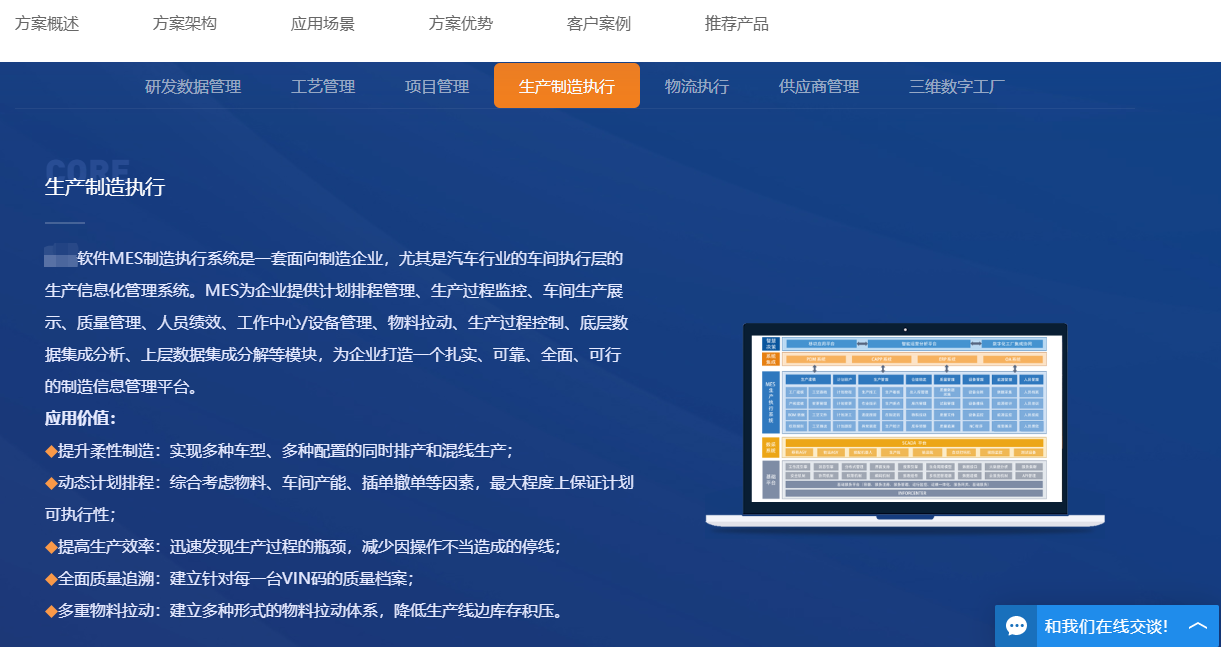The image size is (1221, 647).
Task: Collapse the chat widget via the up chevron
Action: 1198,625
